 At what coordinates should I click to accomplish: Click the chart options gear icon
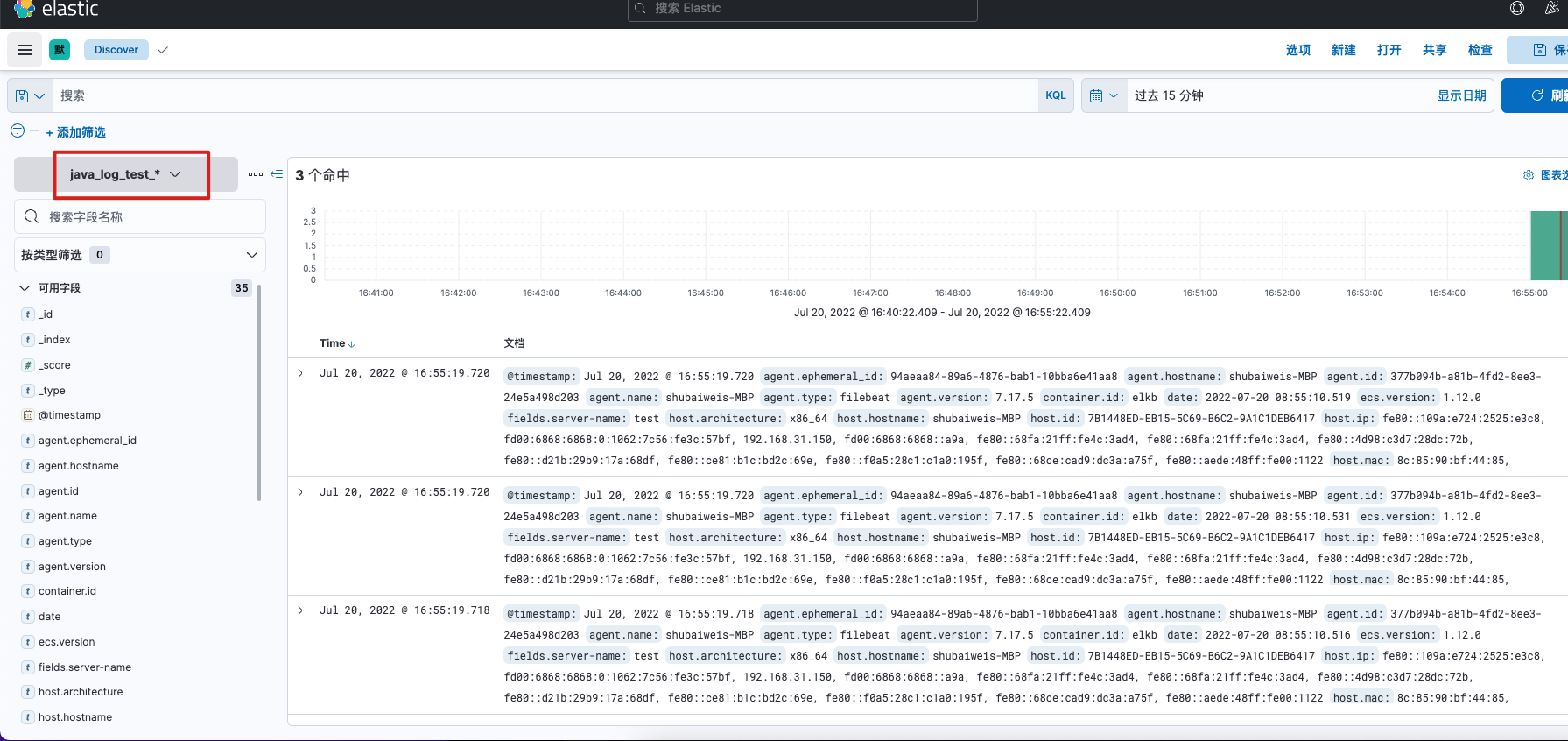click(x=1529, y=175)
